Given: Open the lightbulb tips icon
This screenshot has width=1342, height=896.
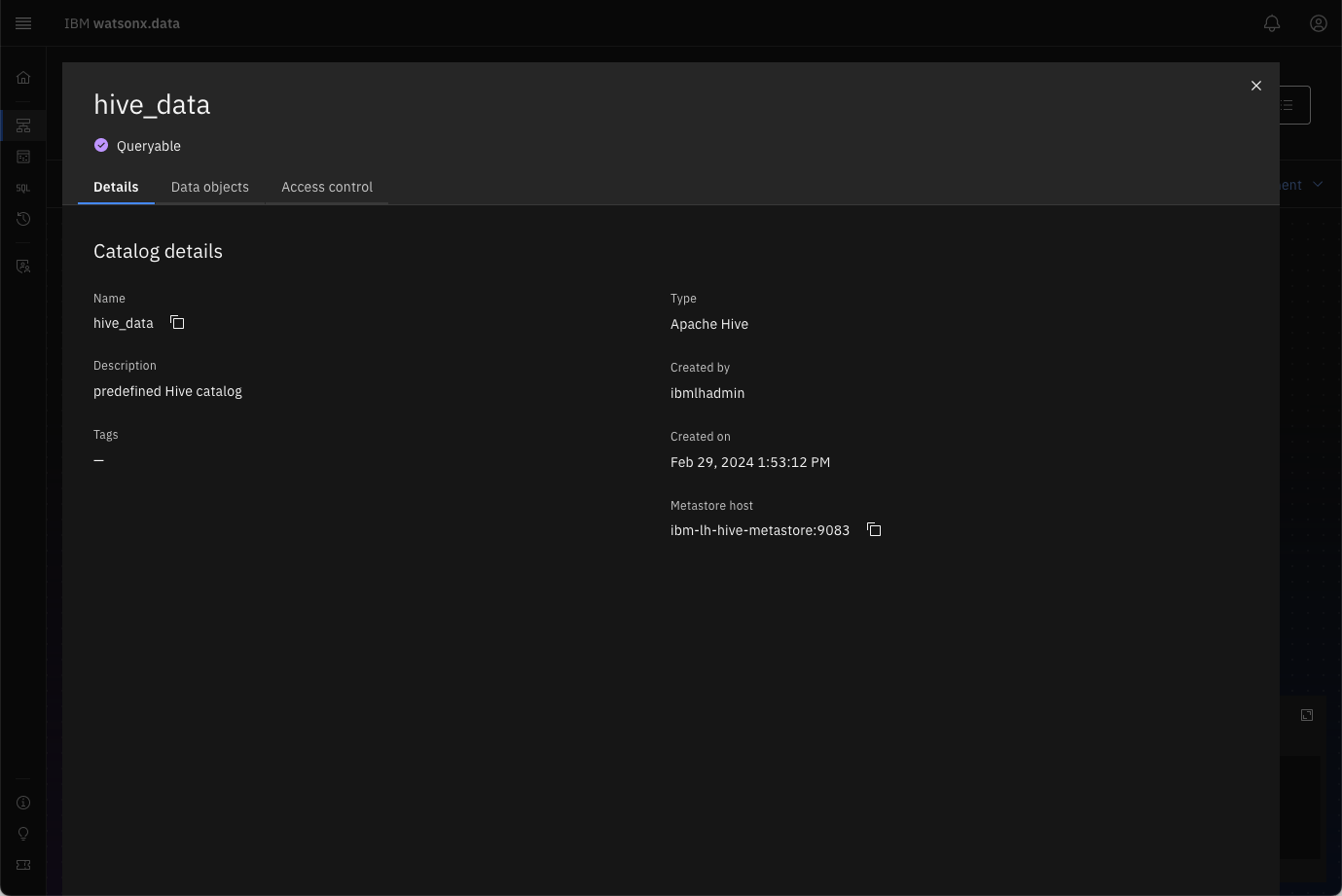Looking at the screenshot, I should (x=23, y=834).
